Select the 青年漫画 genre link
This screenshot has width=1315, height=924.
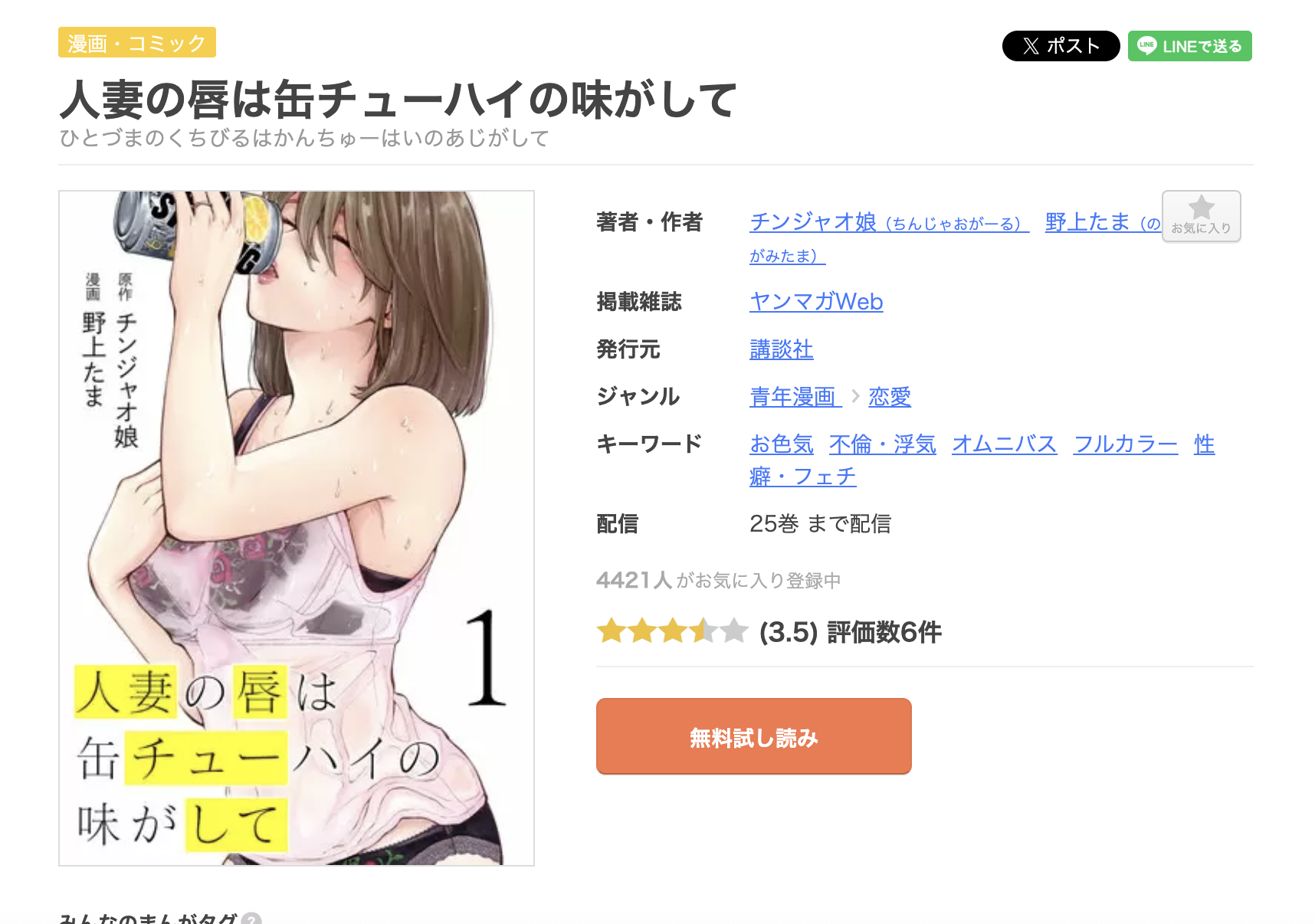795,397
